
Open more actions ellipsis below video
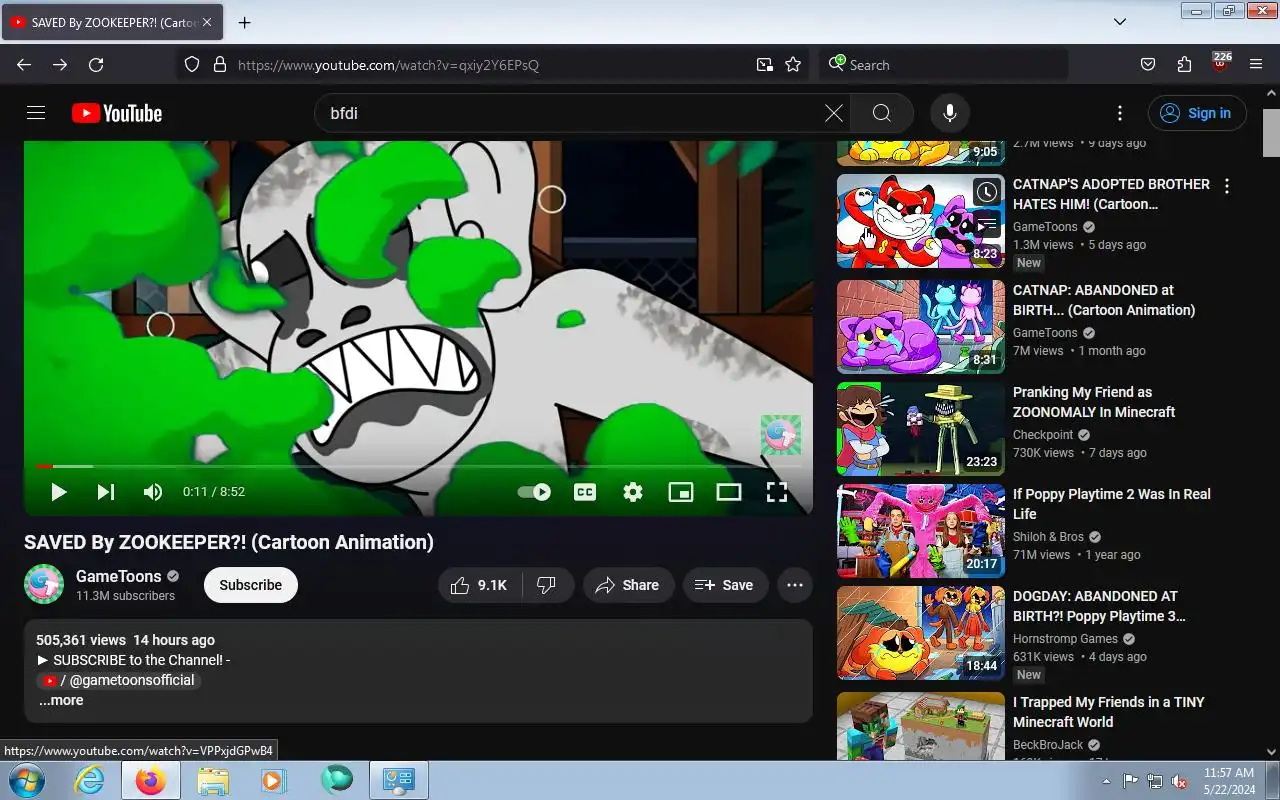point(795,585)
